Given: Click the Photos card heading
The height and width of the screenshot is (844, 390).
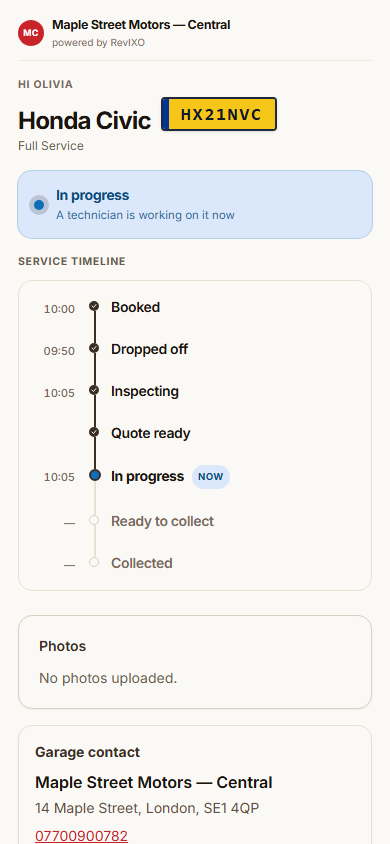Looking at the screenshot, I should pyautogui.click(x=62, y=646).
